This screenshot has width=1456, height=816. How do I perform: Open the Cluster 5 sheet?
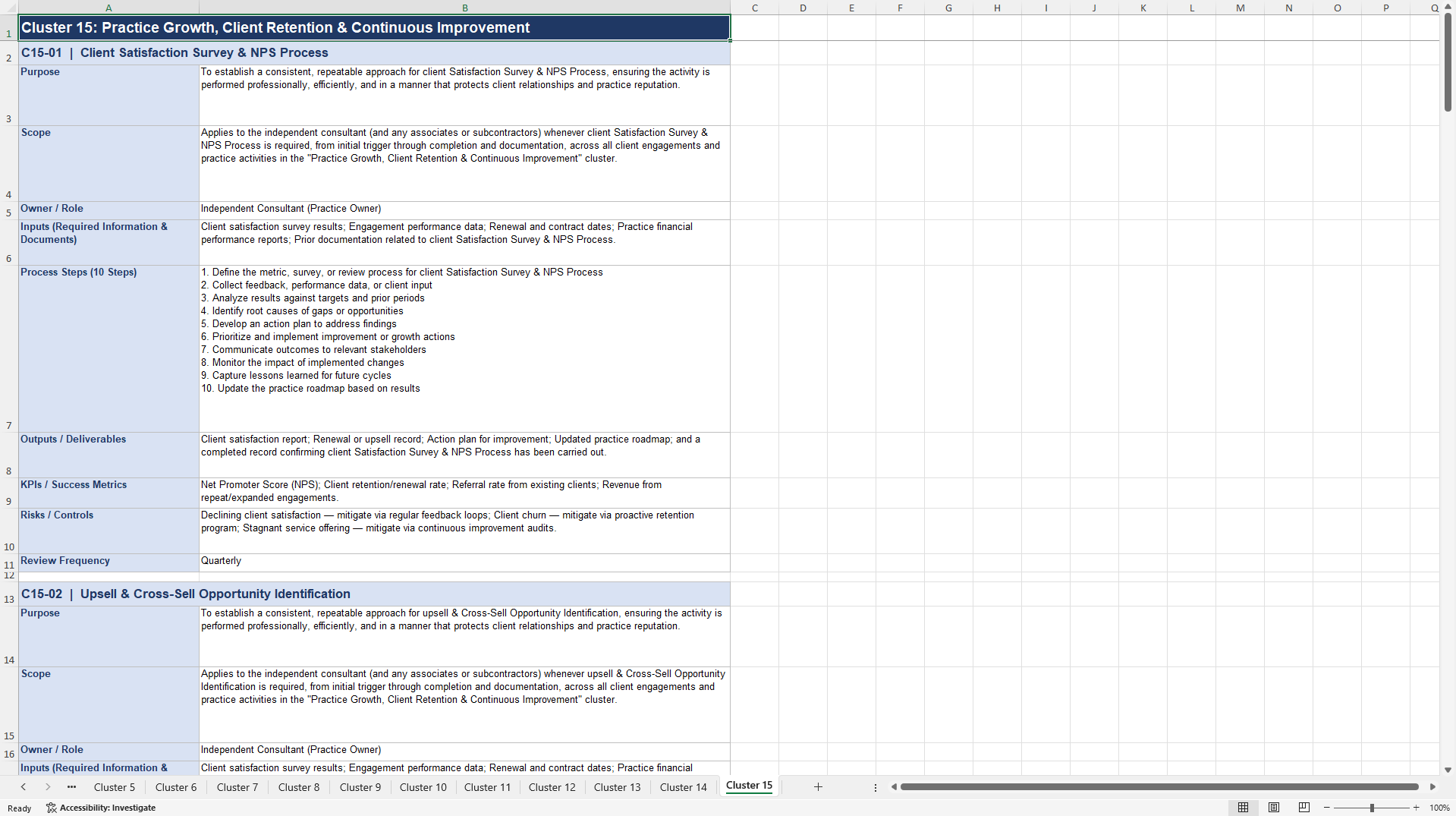[x=115, y=787]
